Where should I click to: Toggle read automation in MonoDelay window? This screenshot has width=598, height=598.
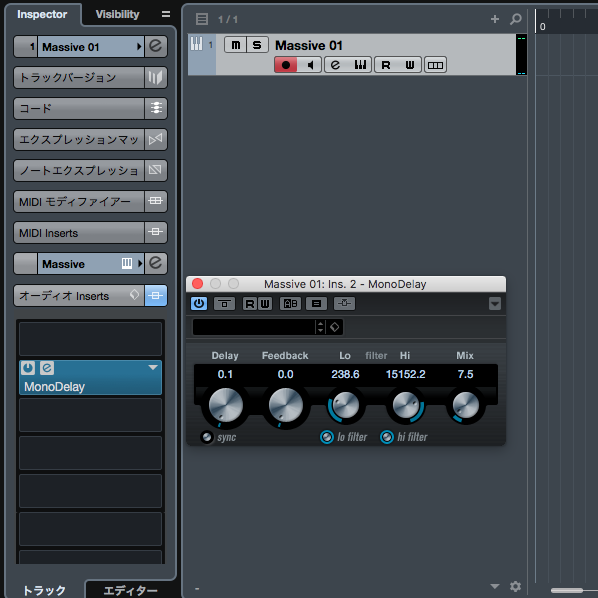(x=250, y=304)
